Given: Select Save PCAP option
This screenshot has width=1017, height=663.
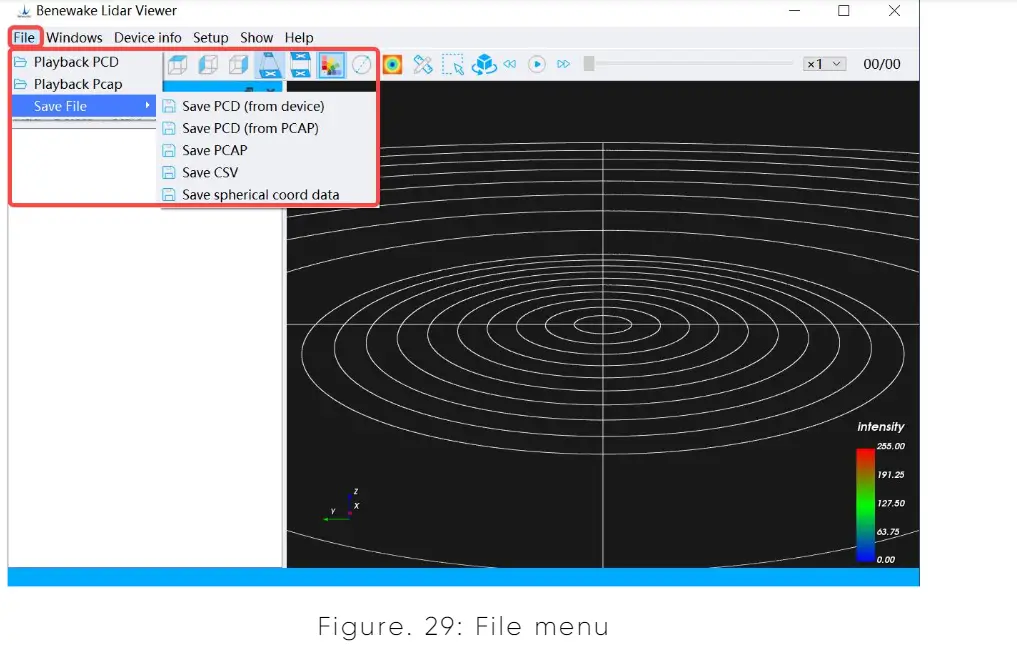Looking at the screenshot, I should click(269, 151).
